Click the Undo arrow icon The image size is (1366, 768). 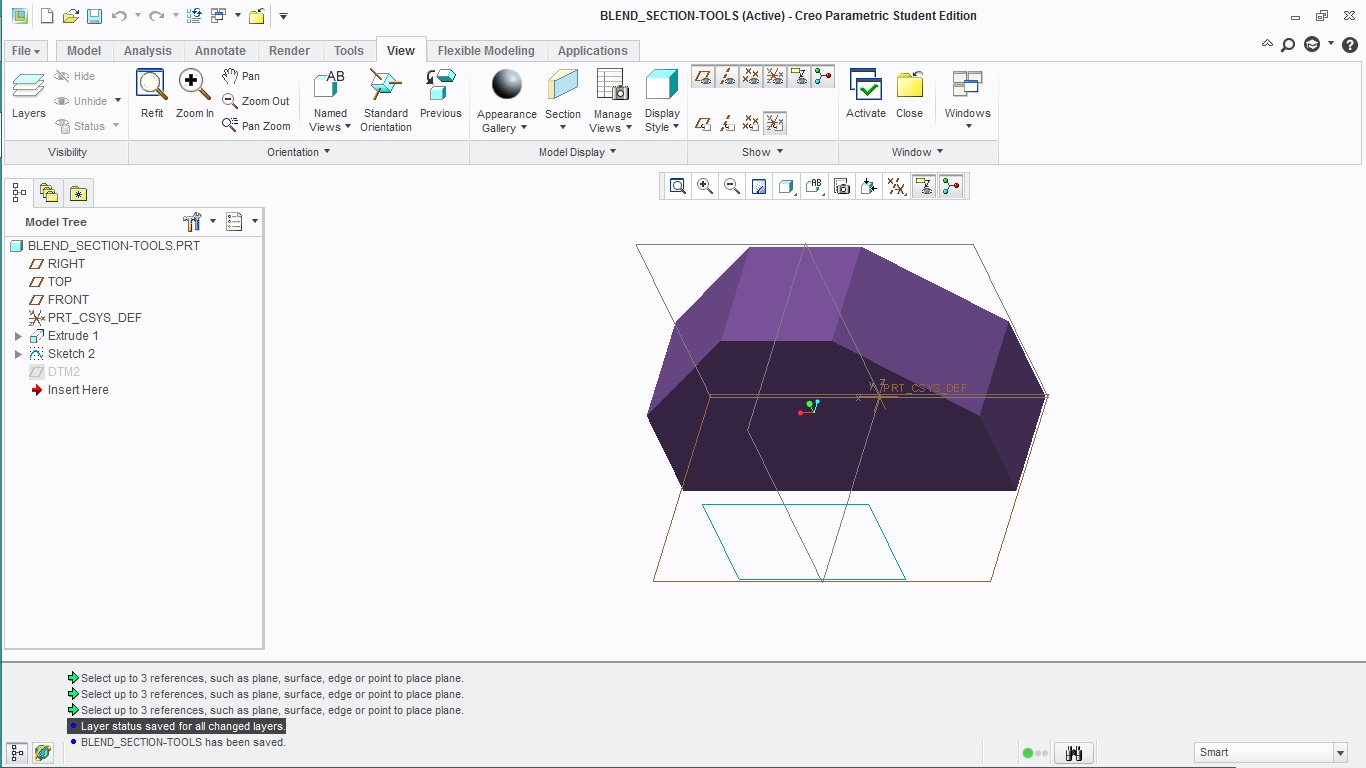point(119,16)
